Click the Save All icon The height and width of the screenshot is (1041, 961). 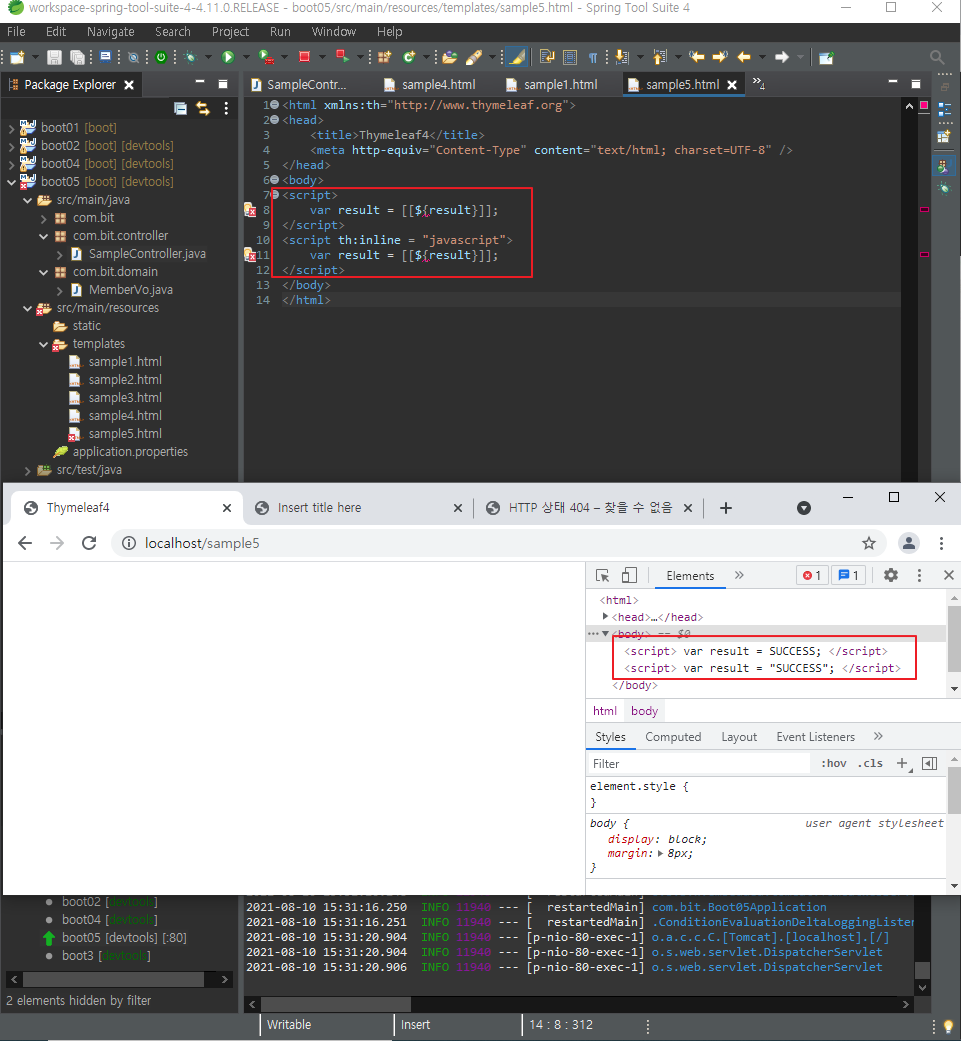coord(77,57)
